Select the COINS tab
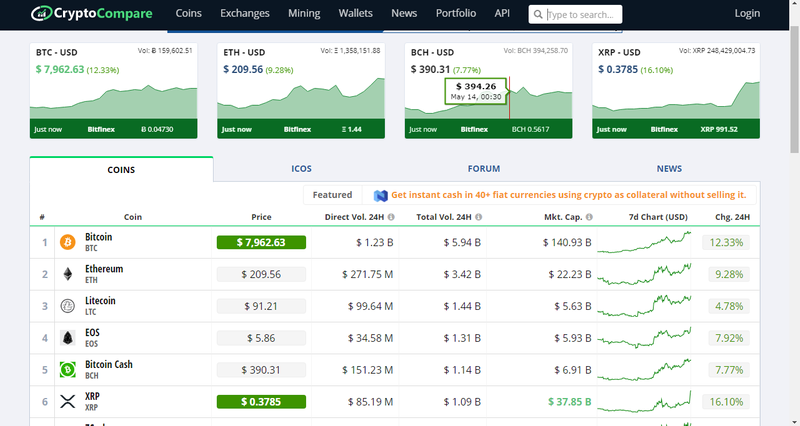 pos(121,169)
